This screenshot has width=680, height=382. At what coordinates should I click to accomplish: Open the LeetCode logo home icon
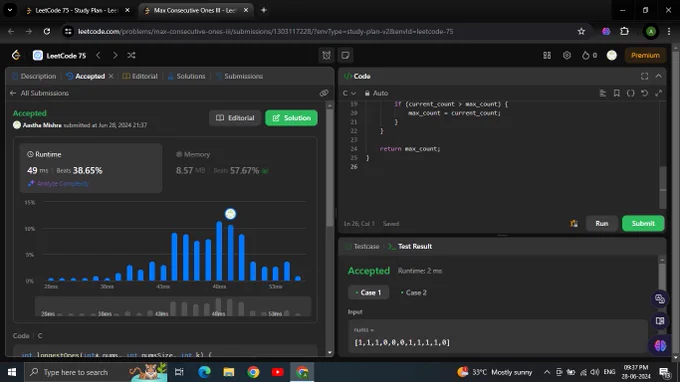(x=16, y=55)
